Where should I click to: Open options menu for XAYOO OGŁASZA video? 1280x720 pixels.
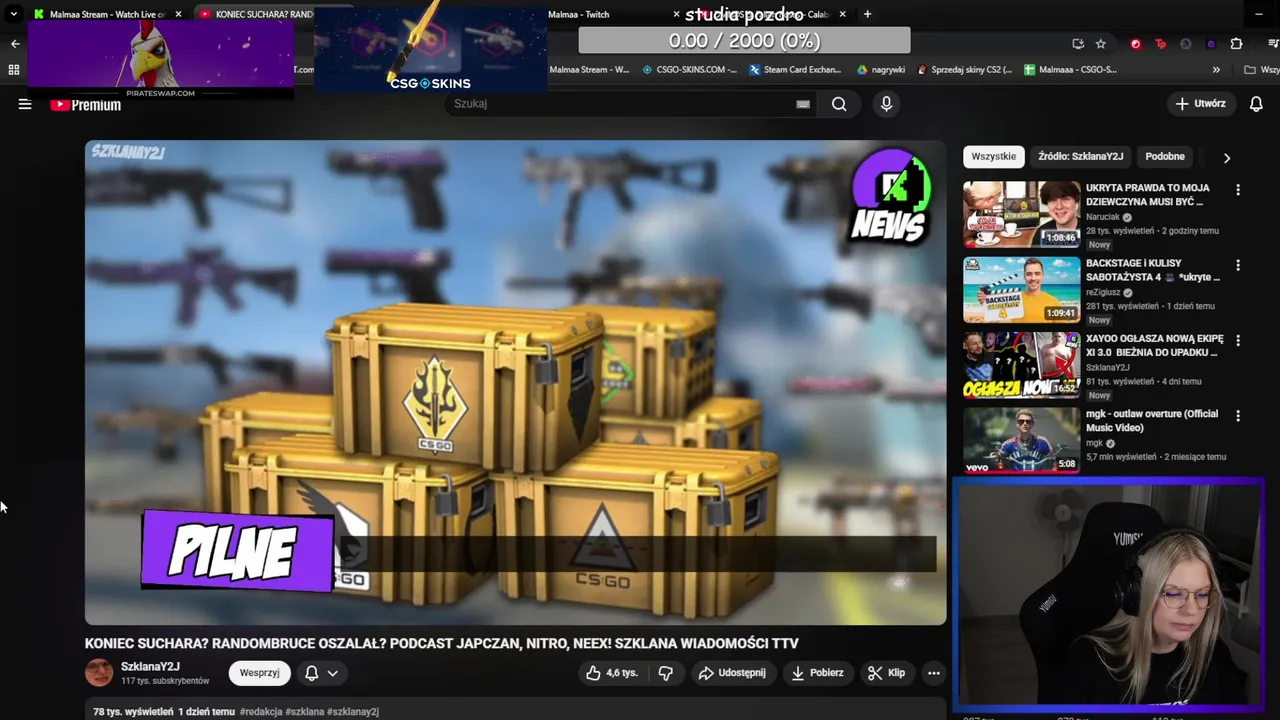pos(1238,340)
